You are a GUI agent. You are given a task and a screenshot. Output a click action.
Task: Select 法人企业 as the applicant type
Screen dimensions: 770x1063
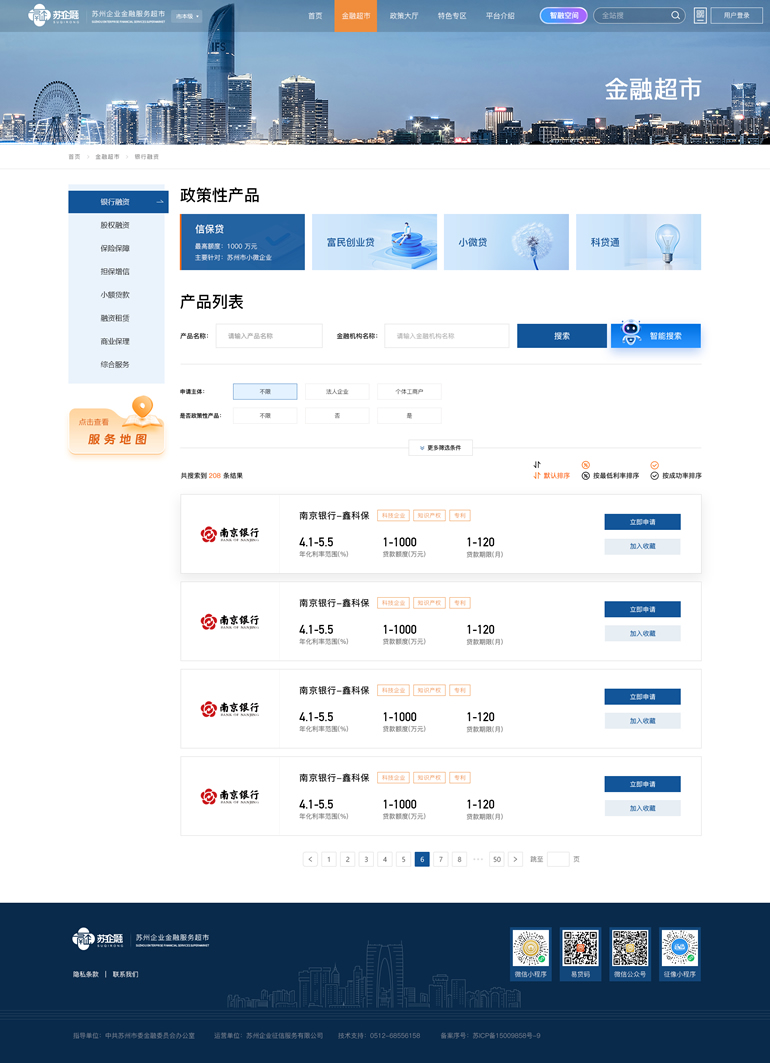pyautogui.click(x=337, y=392)
